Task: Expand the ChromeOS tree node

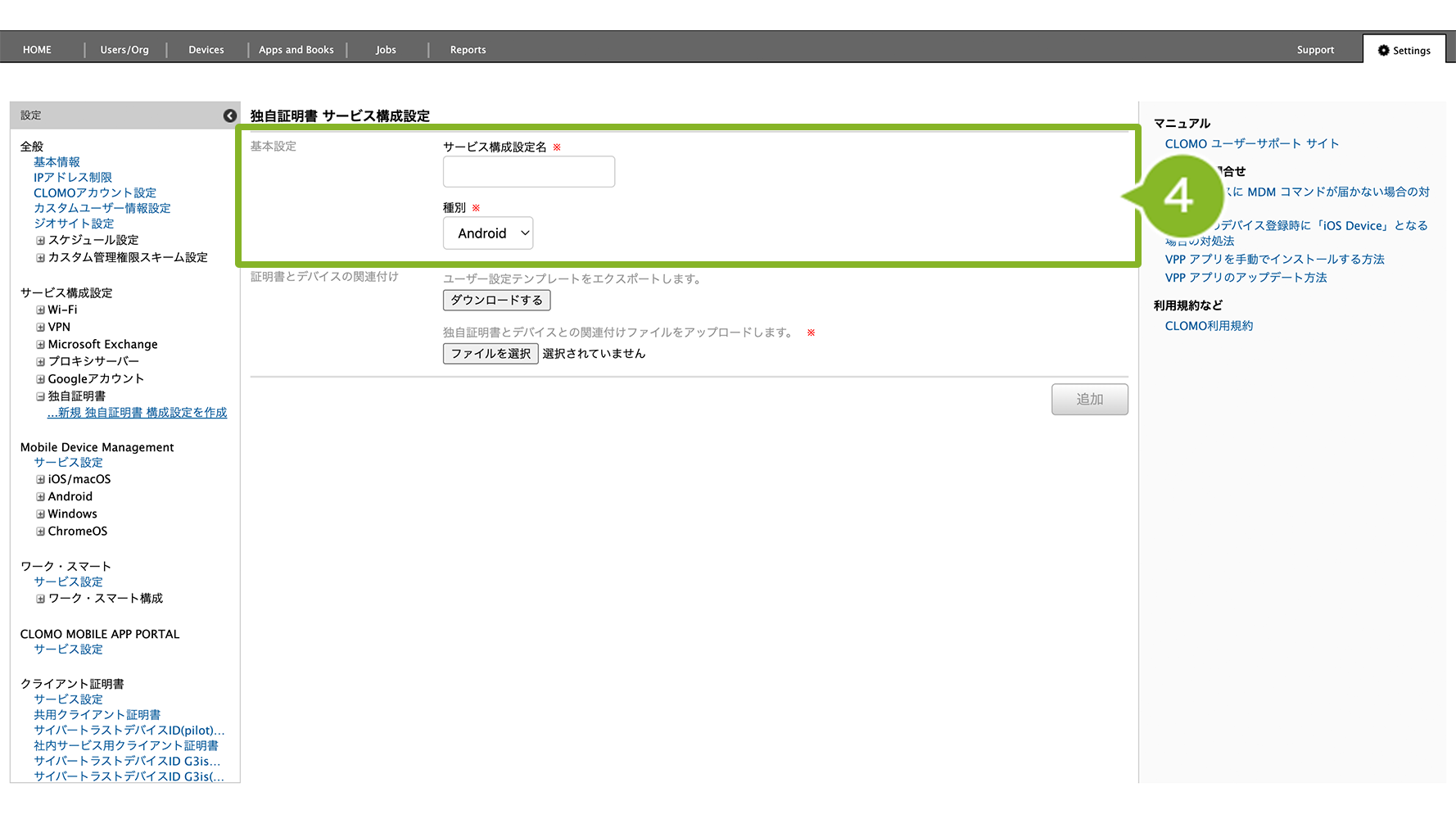Action: [x=40, y=532]
